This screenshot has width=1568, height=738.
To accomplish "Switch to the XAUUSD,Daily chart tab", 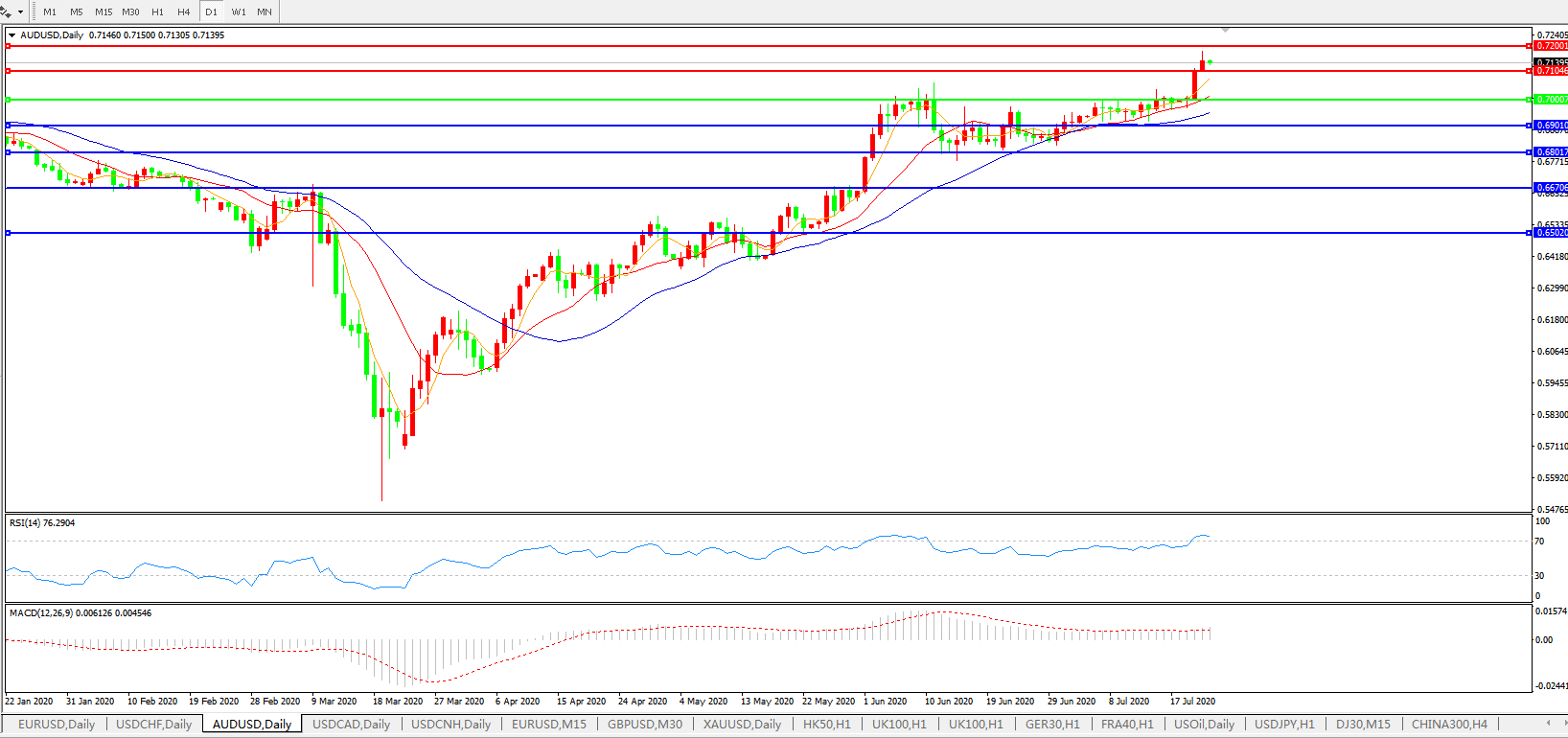I will 742,725.
